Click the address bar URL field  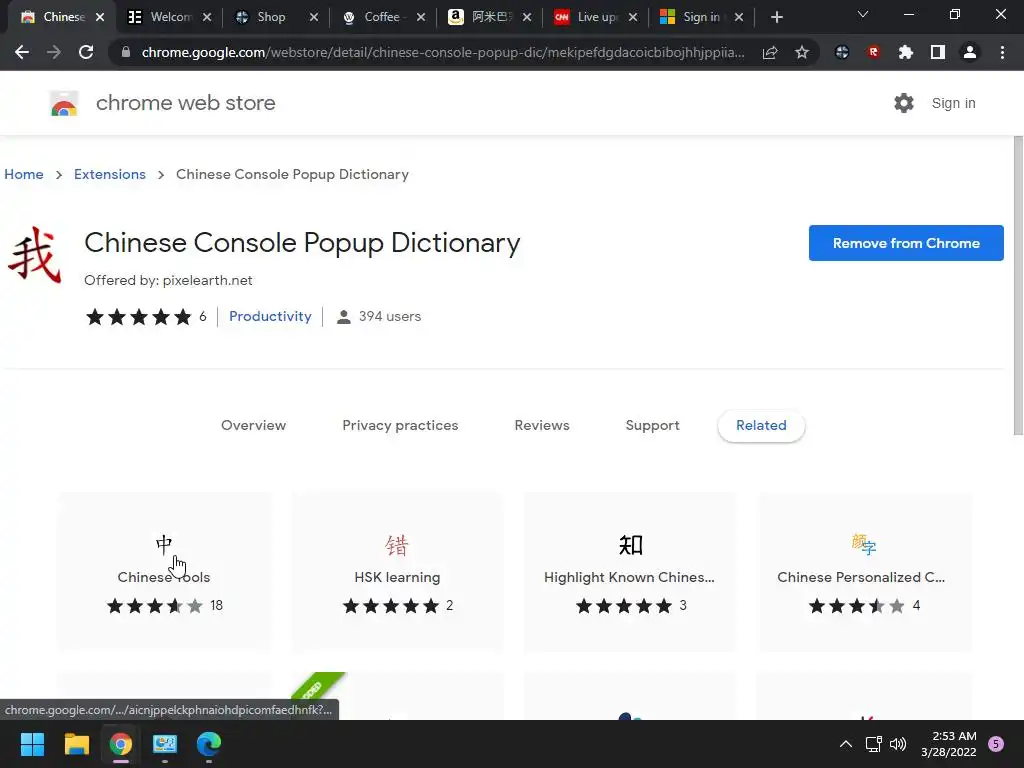tap(443, 52)
